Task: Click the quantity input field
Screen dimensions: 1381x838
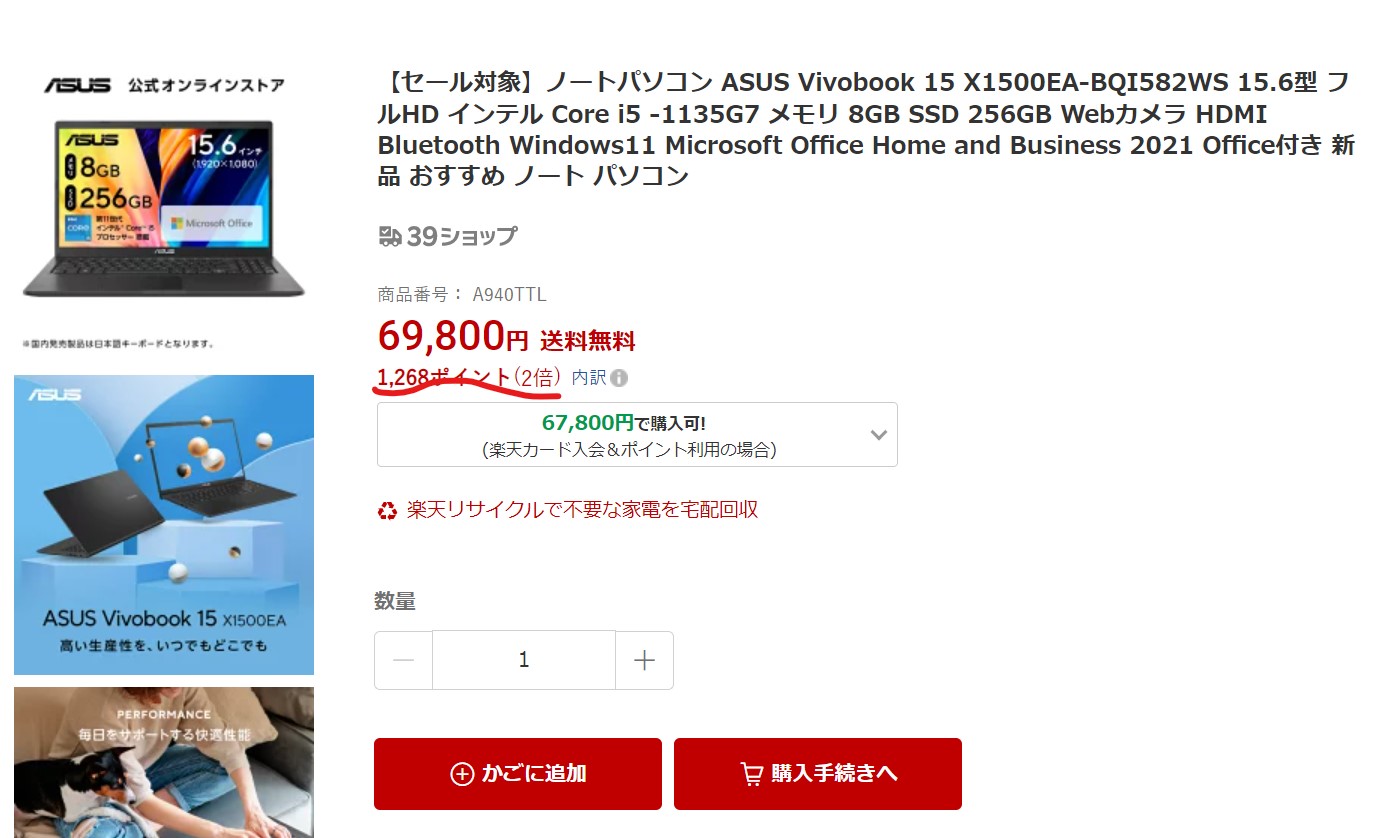Action: coord(524,660)
